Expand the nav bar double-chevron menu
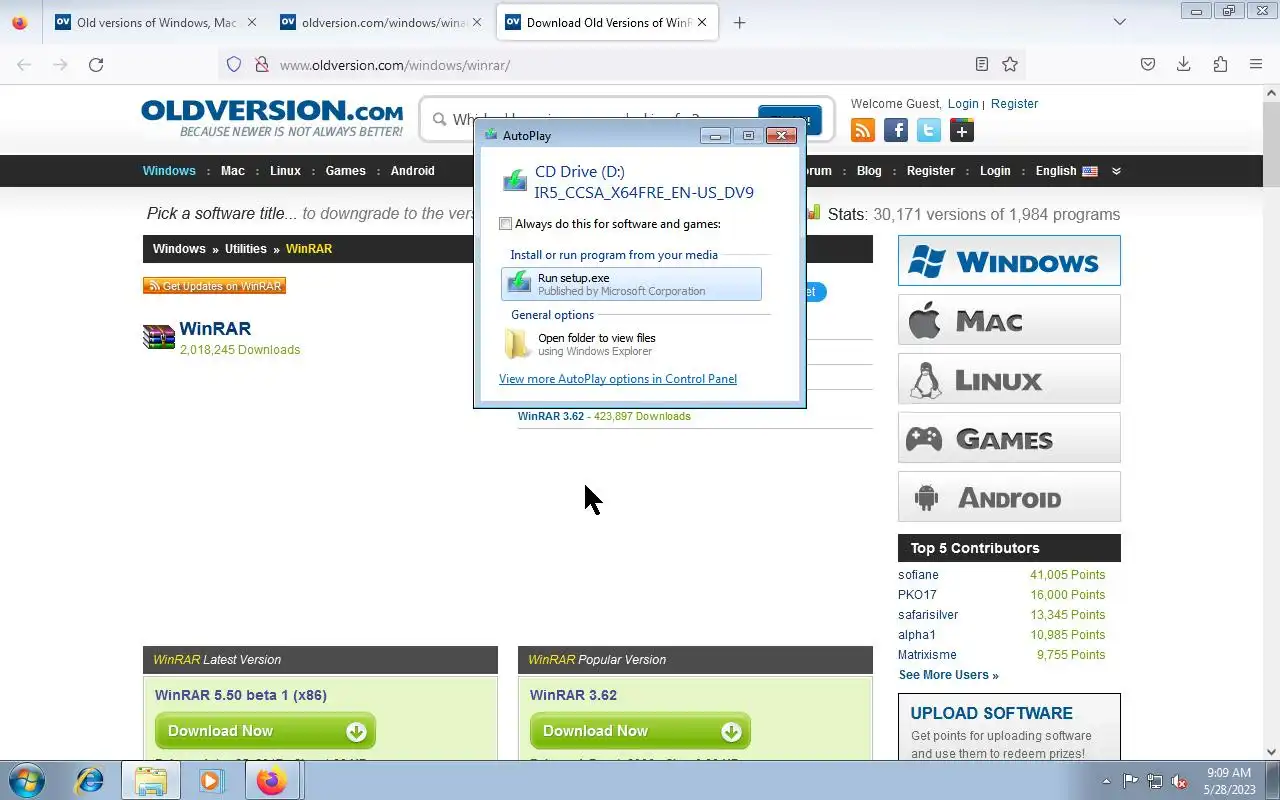The height and width of the screenshot is (800, 1280). (x=1116, y=171)
